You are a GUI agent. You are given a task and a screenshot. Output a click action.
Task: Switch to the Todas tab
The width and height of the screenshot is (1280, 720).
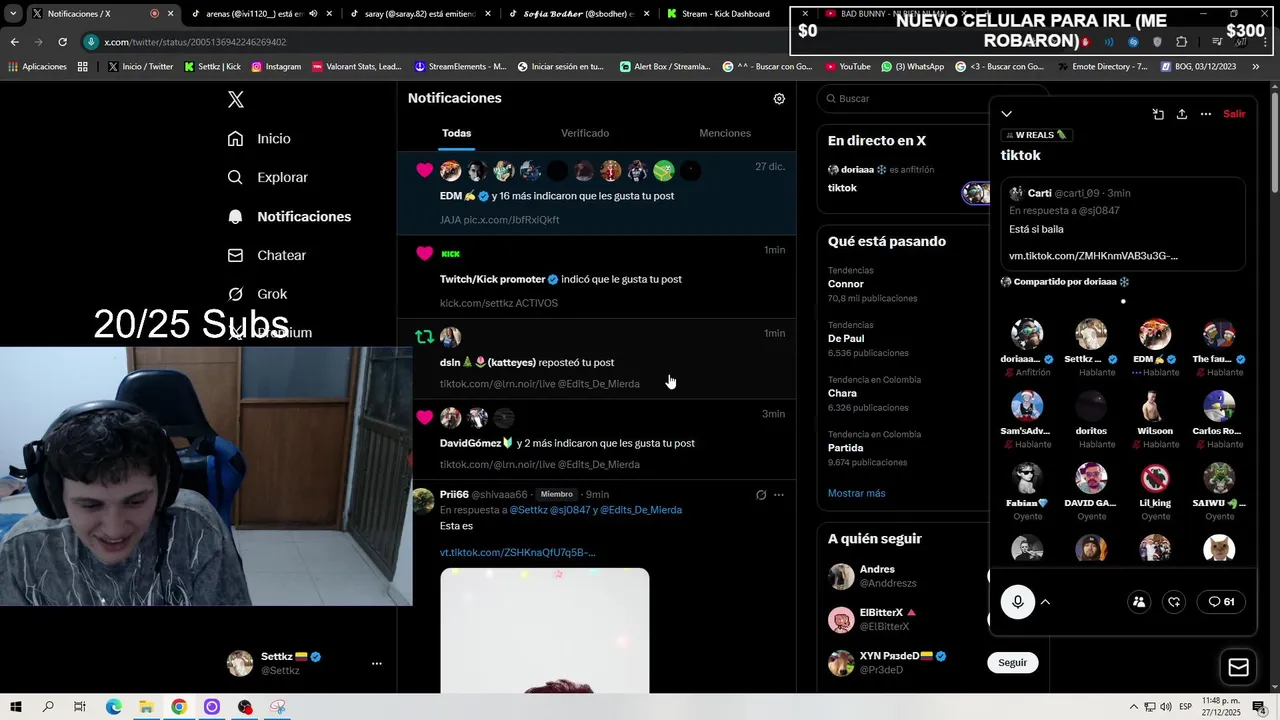point(456,133)
